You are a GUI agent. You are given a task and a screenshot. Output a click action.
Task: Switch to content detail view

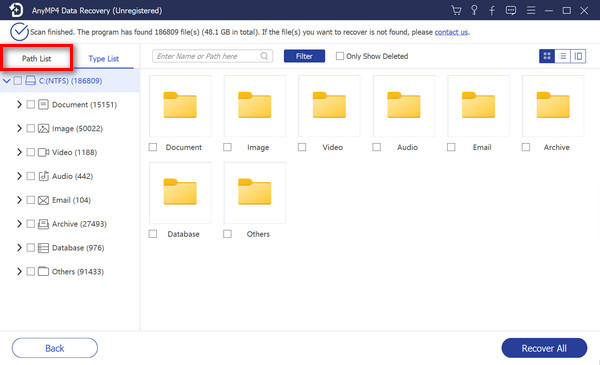(578, 56)
